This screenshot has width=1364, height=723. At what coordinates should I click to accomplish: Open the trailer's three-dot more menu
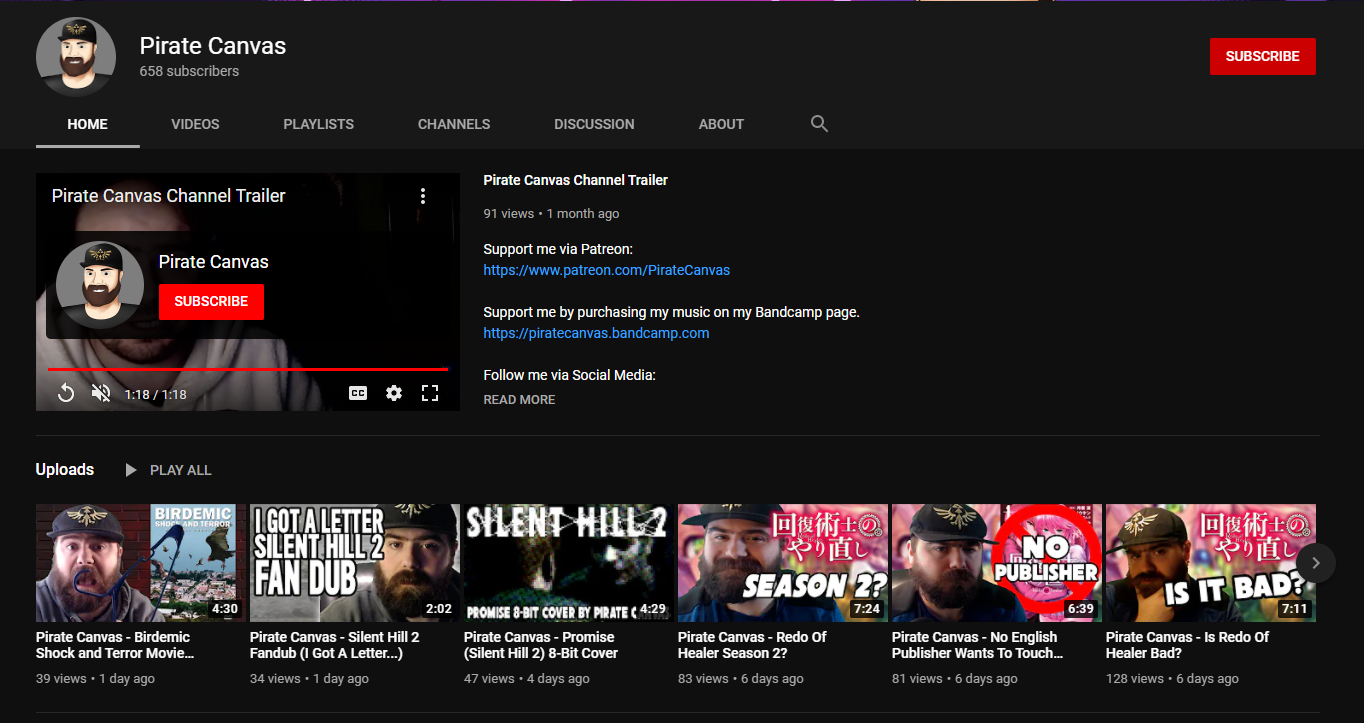(423, 196)
